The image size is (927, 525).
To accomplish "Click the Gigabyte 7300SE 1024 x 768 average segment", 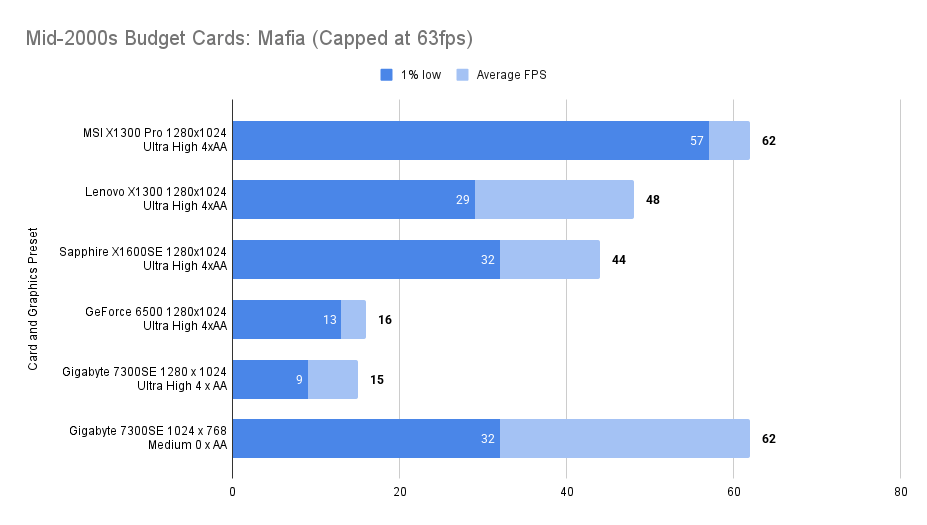I will pyautogui.click(x=625, y=438).
